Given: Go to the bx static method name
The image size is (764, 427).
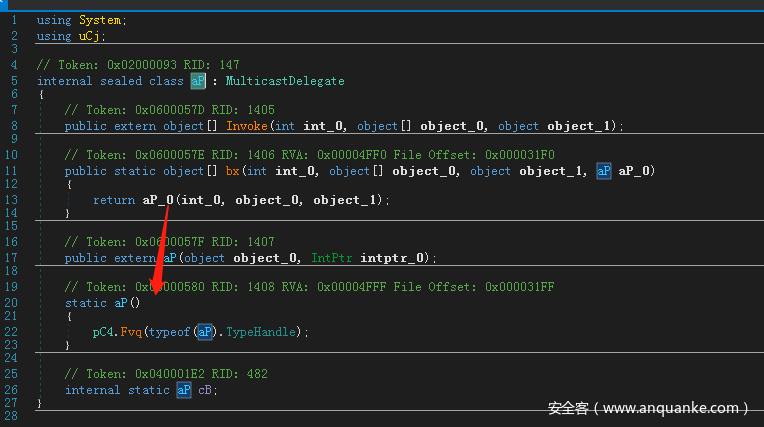Looking at the screenshot, I should [x=234, y=171].
